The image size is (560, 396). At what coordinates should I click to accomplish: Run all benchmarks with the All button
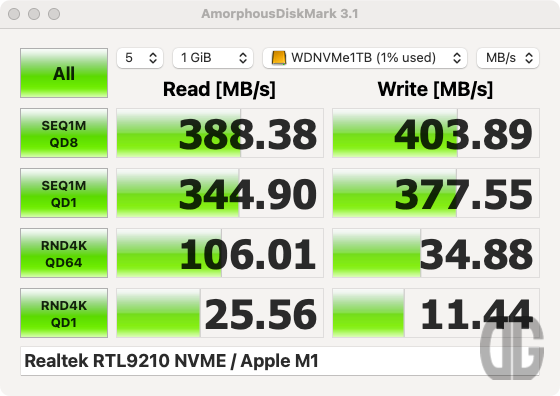click(x=64, y=73)
